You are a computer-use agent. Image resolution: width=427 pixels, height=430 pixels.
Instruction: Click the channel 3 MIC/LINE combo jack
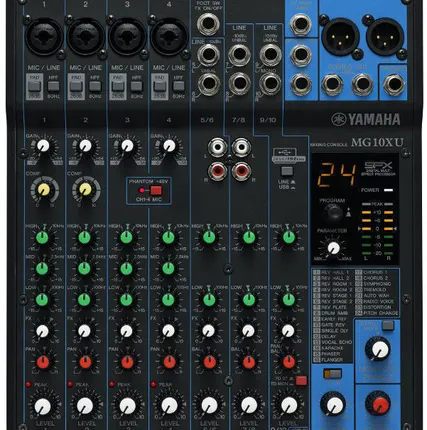[127, 37]
